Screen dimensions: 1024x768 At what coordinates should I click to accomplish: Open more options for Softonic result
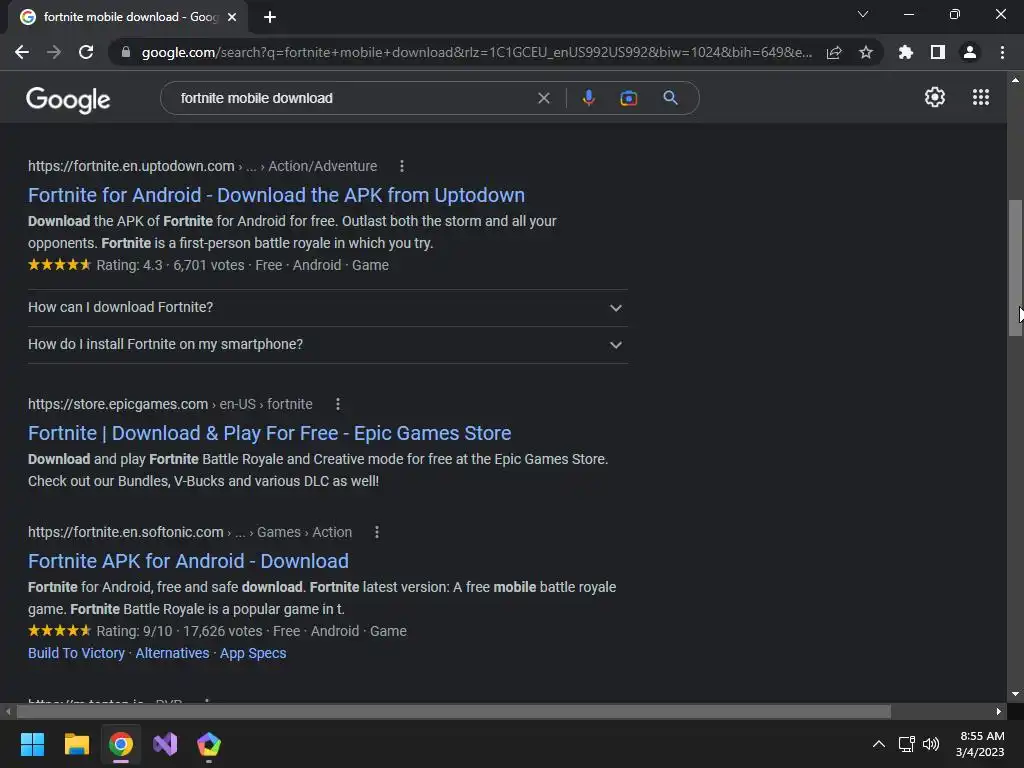click(x=377, y=532)
